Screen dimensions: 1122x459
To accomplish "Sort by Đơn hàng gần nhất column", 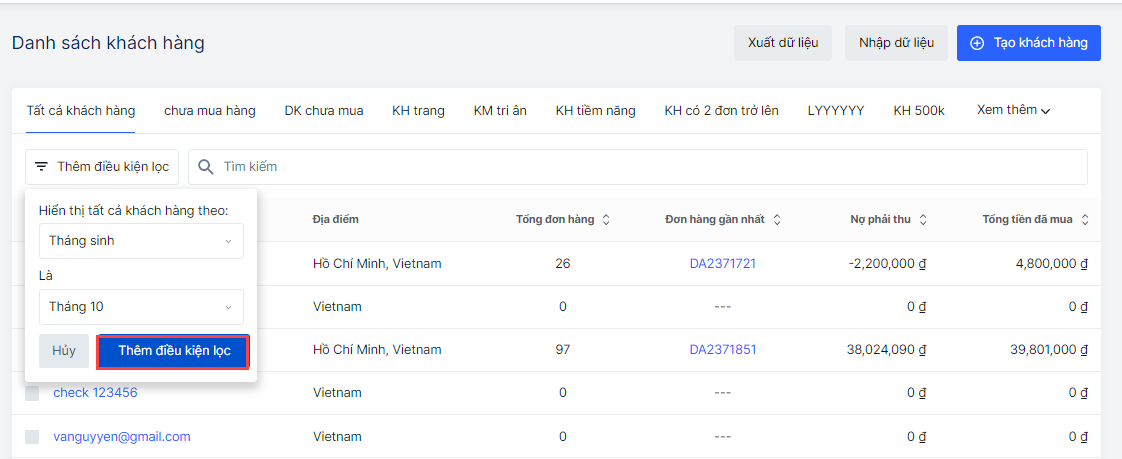I will pyautogui.click(x=777, y=220).
